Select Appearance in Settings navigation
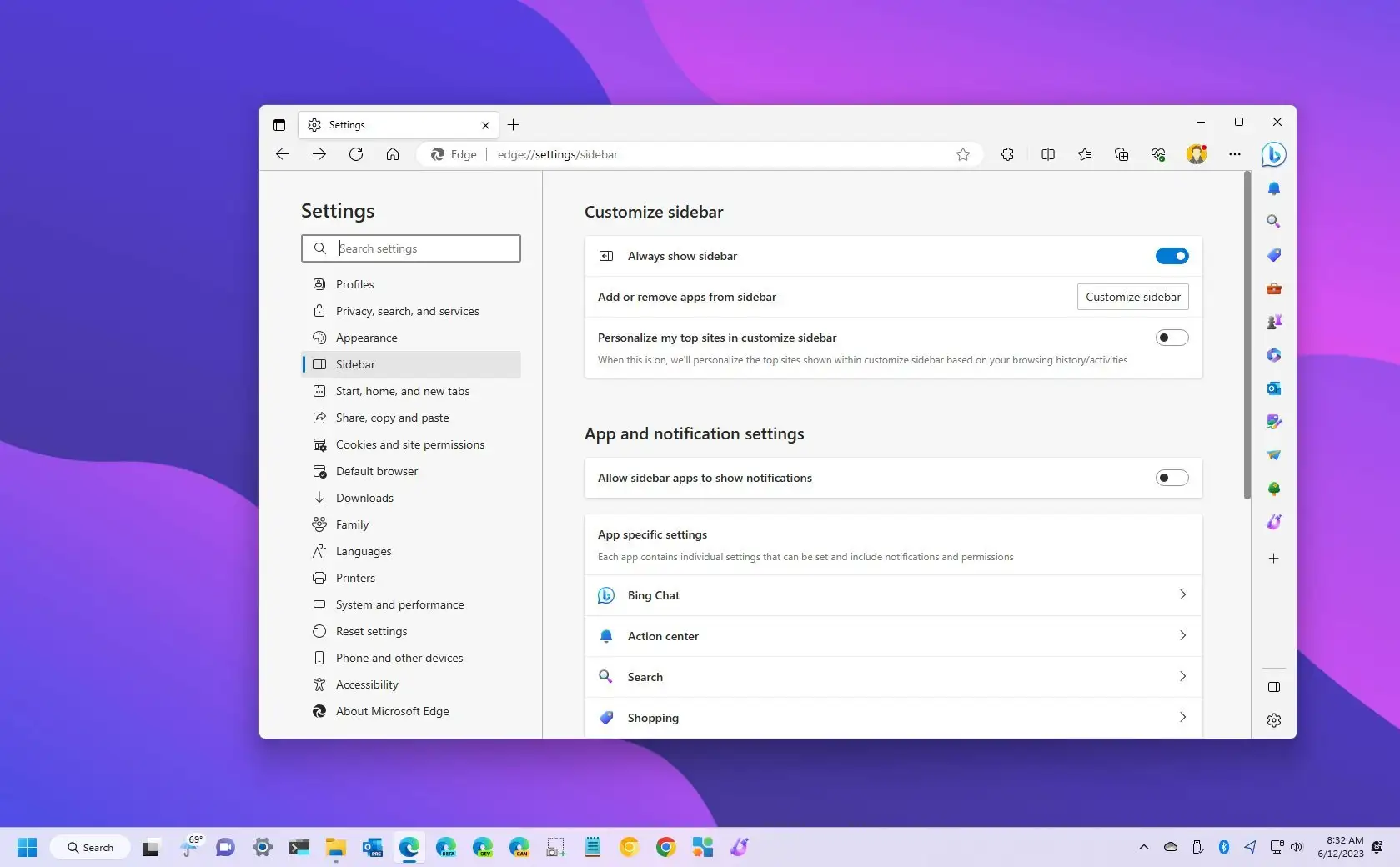The width and height of the screenshot is (1400, 867). click(x=365, y=338)
